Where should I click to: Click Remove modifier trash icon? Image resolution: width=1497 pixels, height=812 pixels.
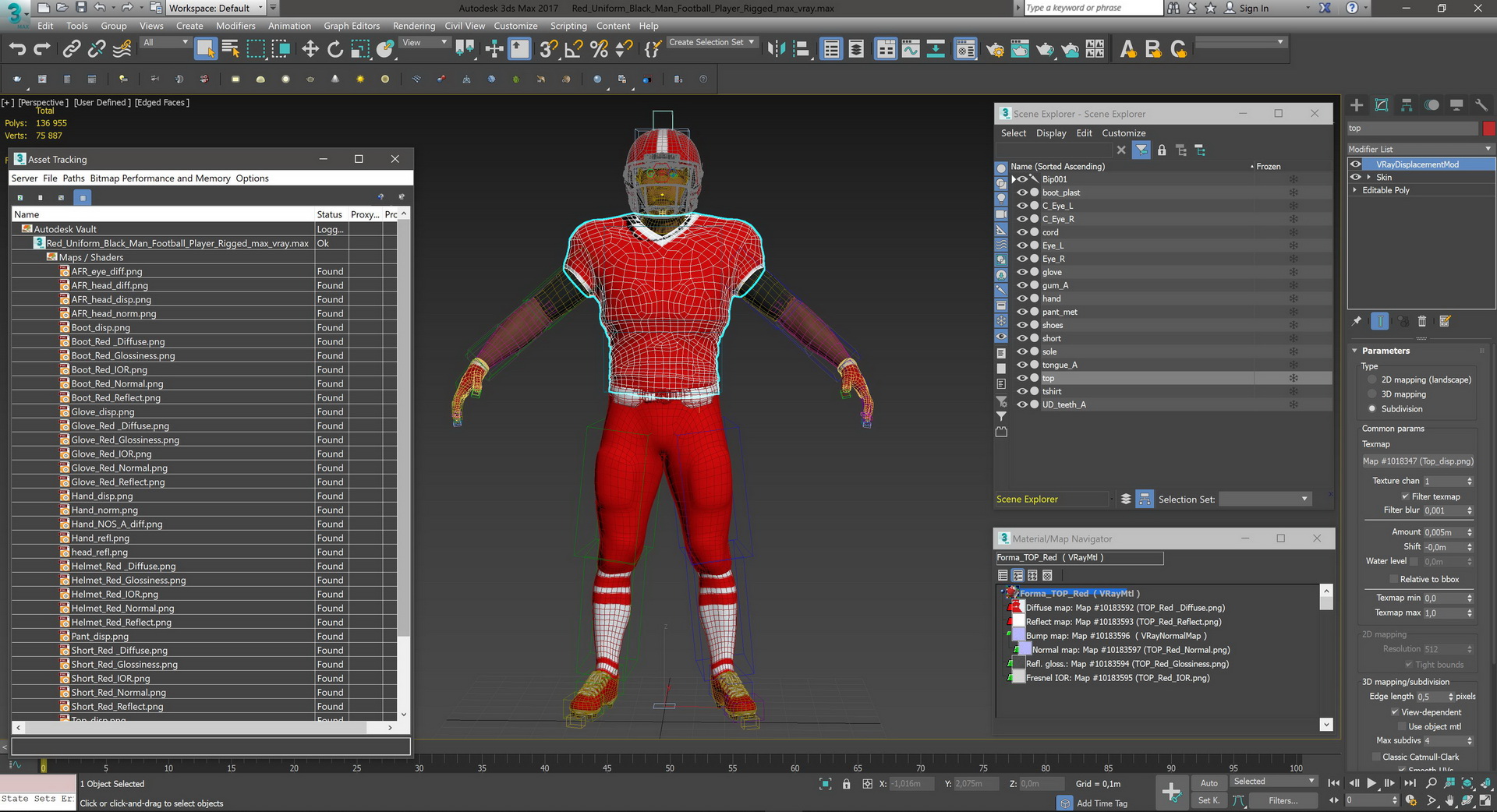click(x=1422, y=321)
